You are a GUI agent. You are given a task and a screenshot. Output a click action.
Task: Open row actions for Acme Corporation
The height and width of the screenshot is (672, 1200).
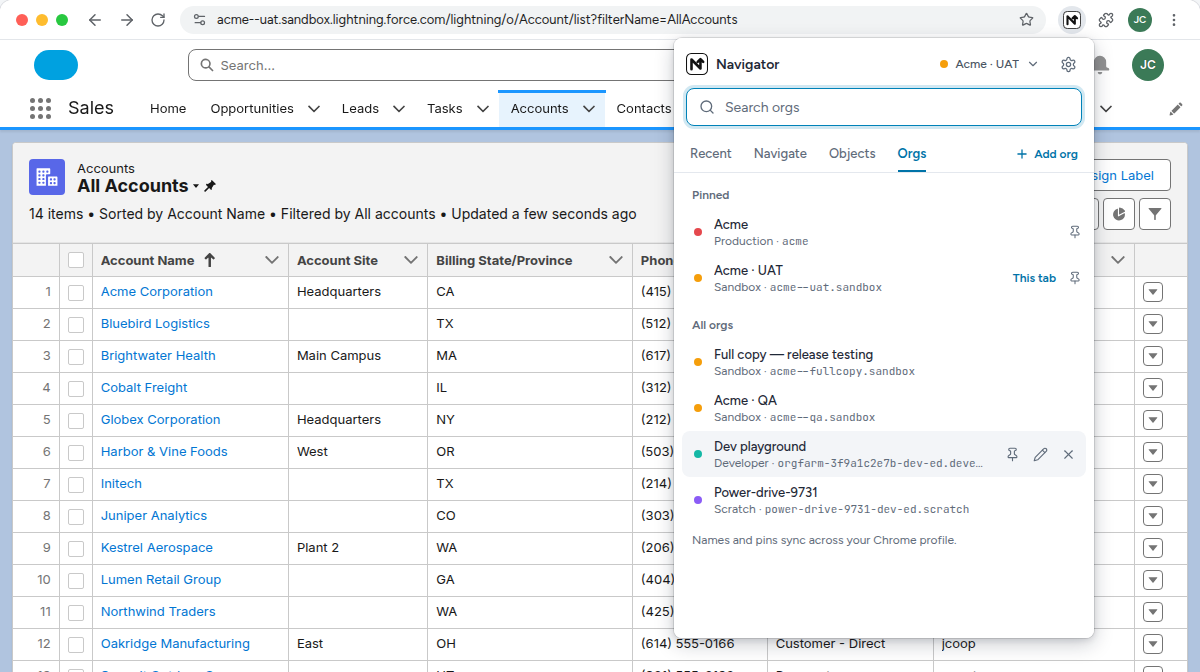point(1153,292)
